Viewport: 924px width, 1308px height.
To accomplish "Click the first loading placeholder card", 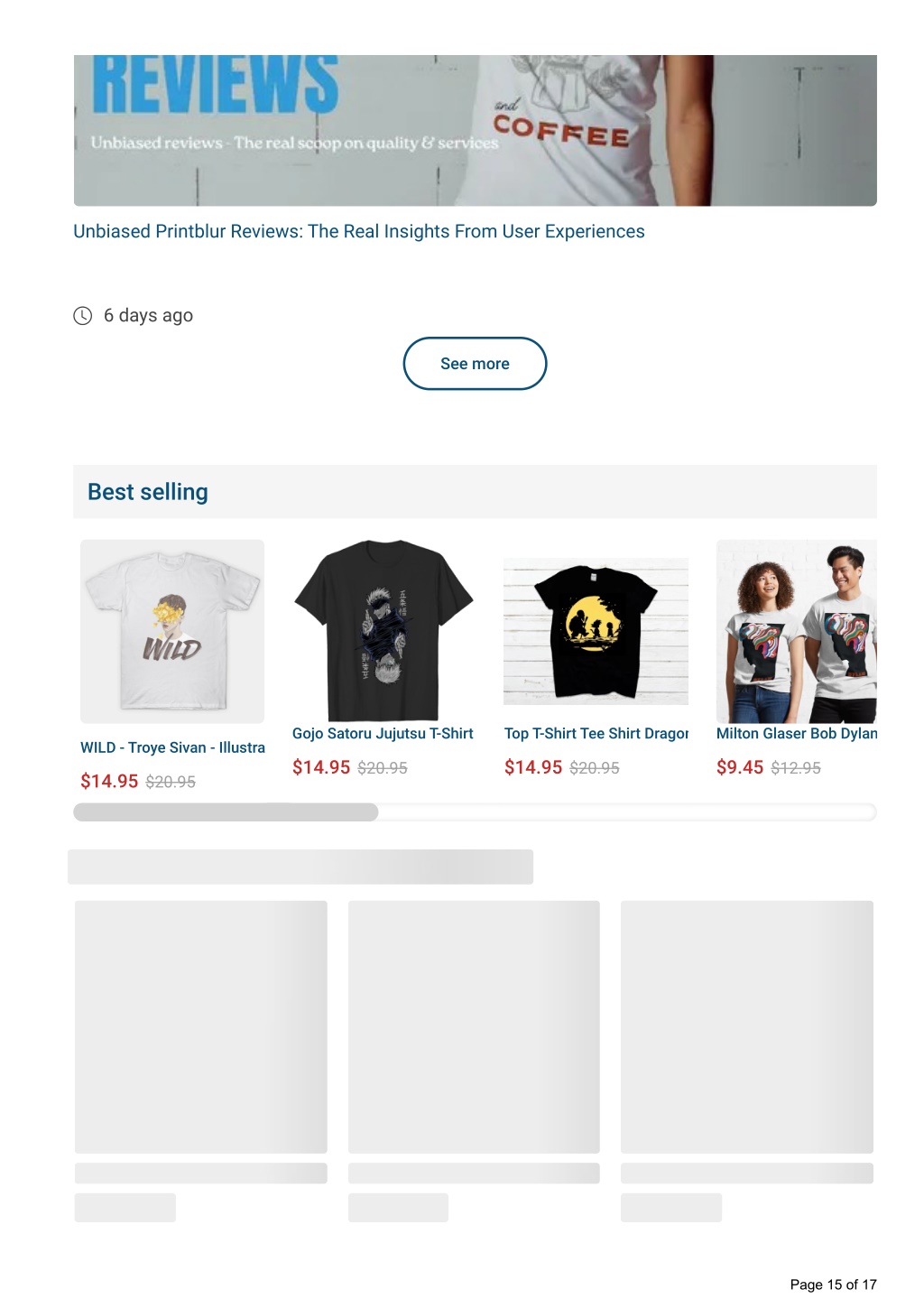I will click(201, 1026).
